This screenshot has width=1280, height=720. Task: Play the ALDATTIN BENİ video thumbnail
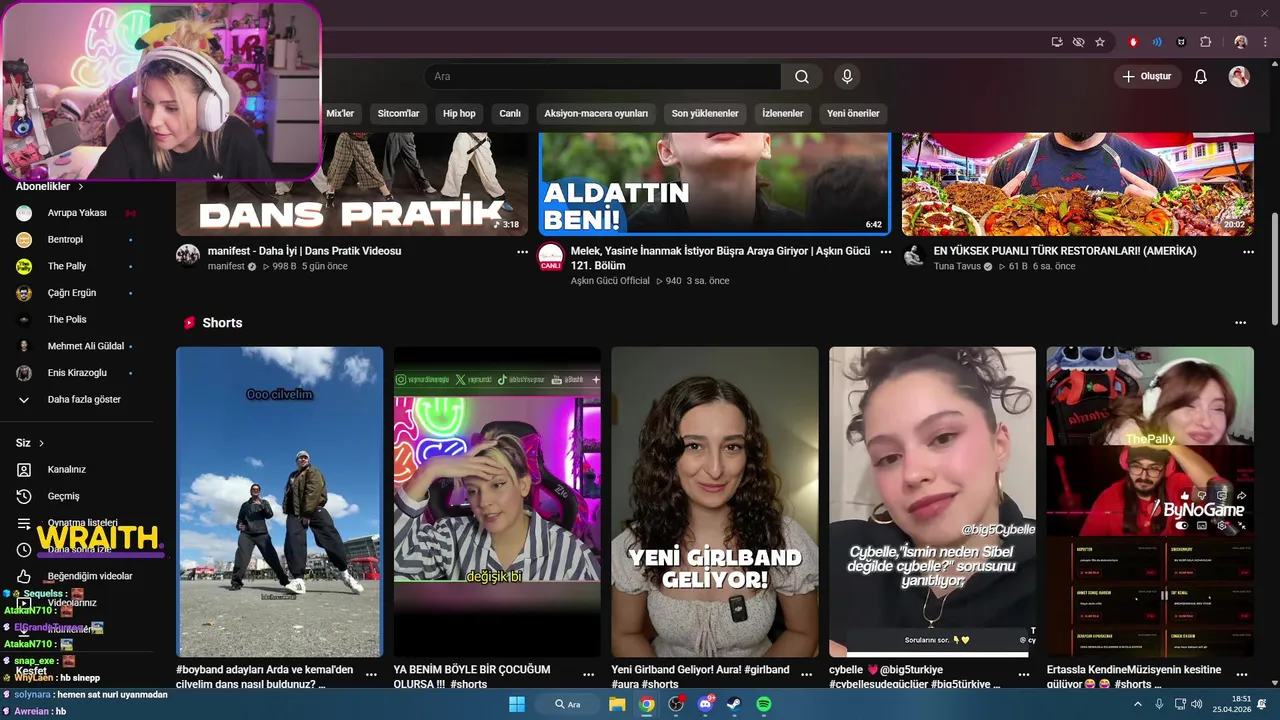[x=715, y=184]
